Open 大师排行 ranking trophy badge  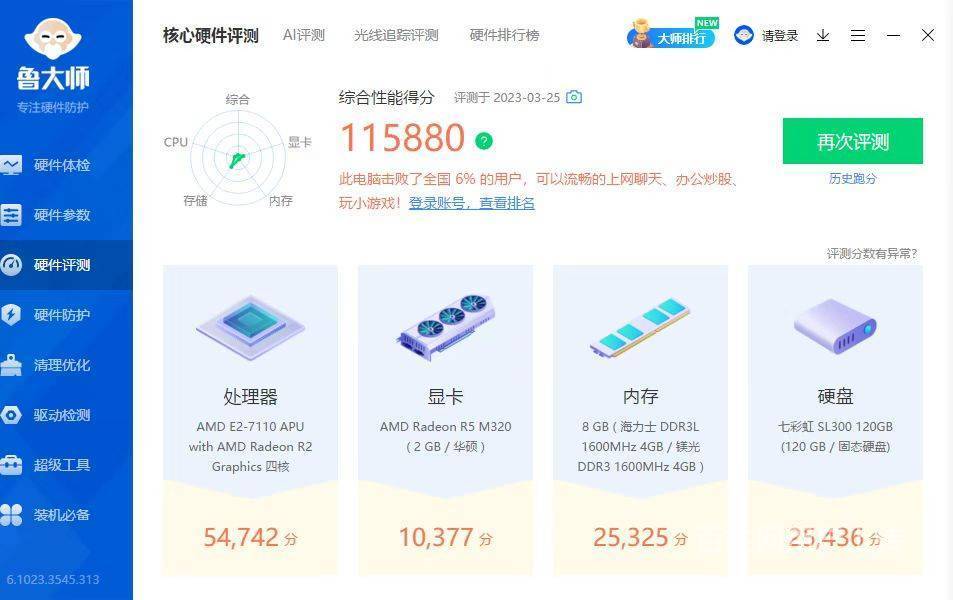[x=672, y=34]
